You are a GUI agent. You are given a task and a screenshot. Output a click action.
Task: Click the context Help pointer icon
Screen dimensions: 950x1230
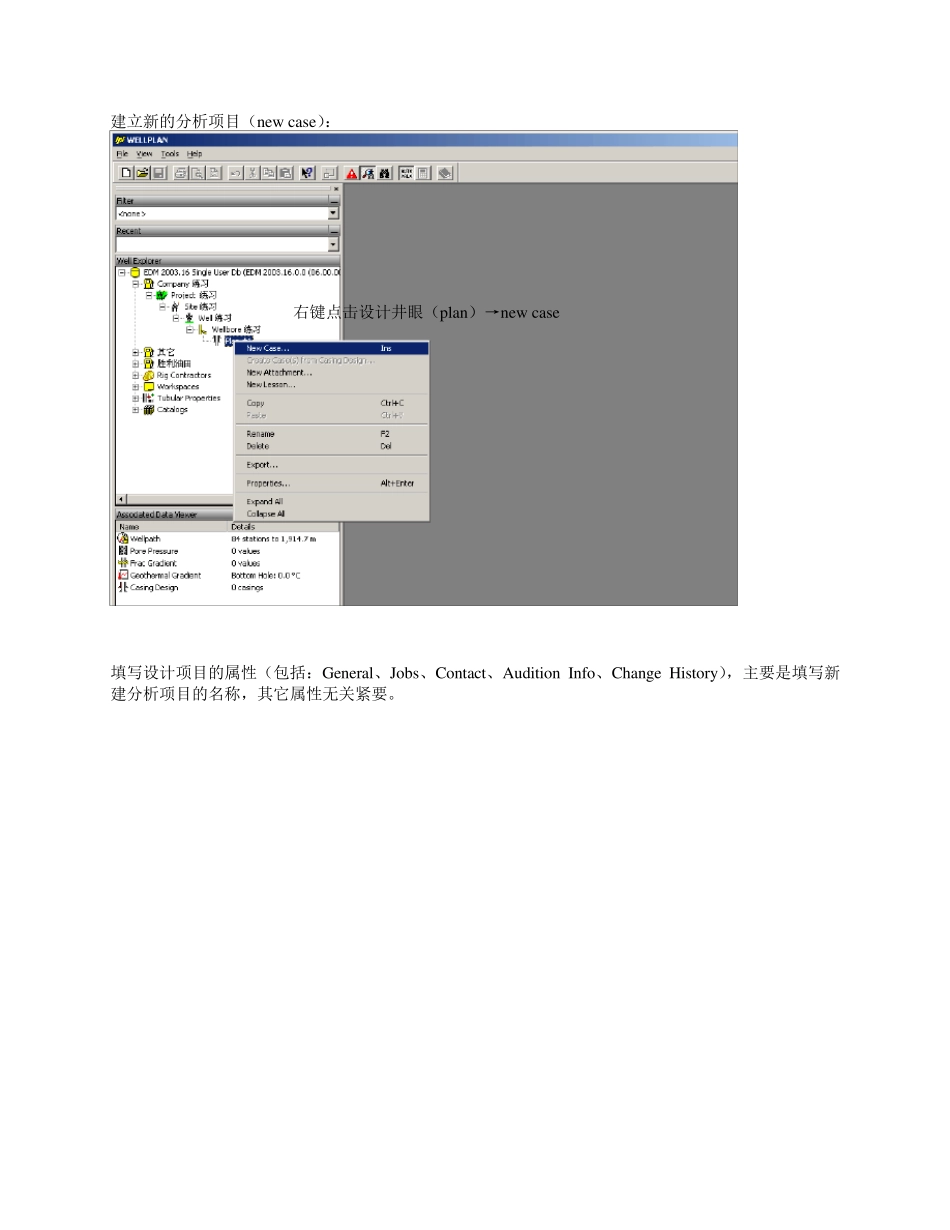point(307,173)
